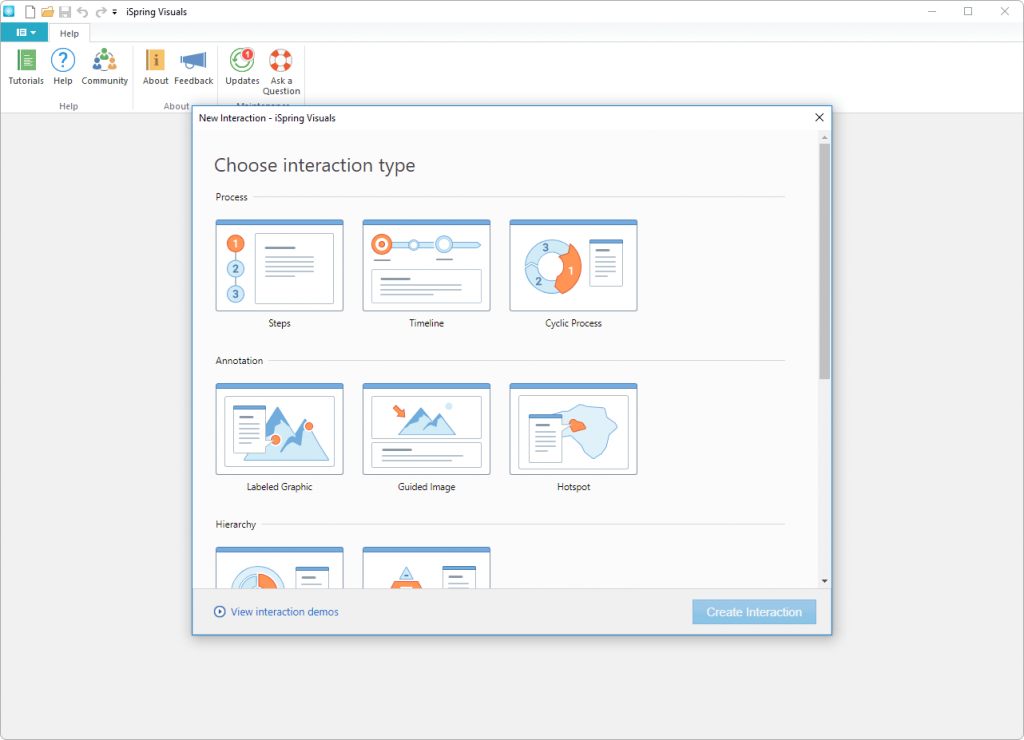Switch to the Help ribbon tab
The height and width of the screenshot is (740, 1024).
(69, 33)
